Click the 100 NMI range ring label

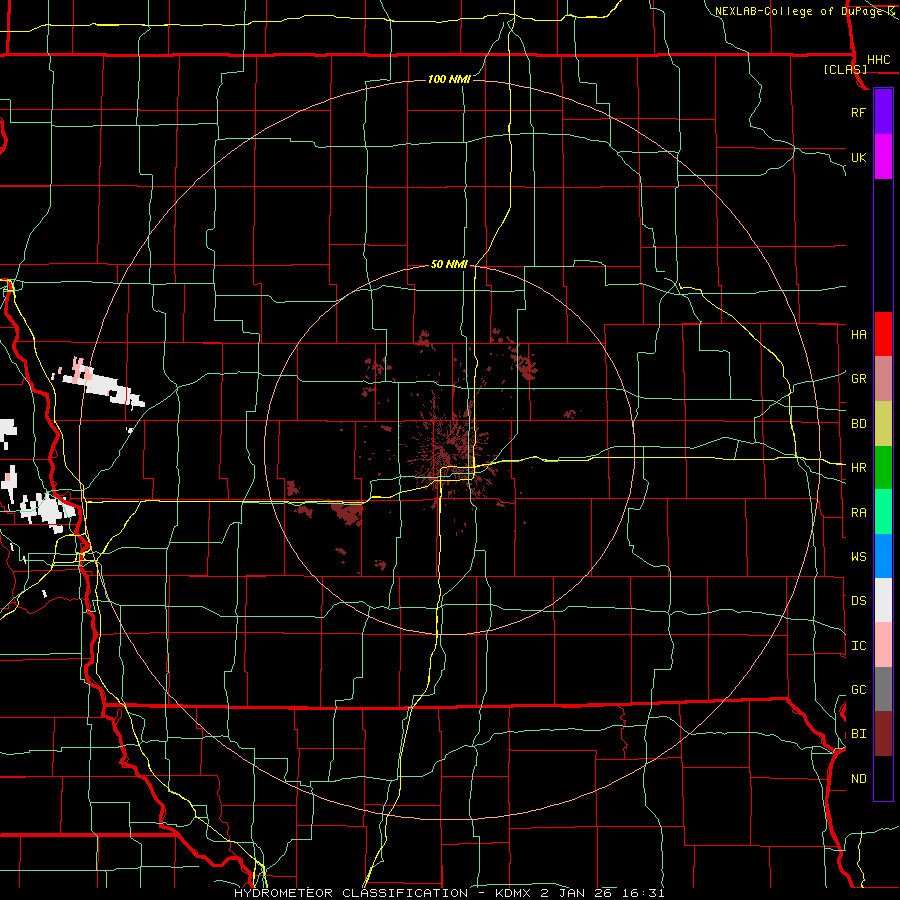(x=449, y=79)
